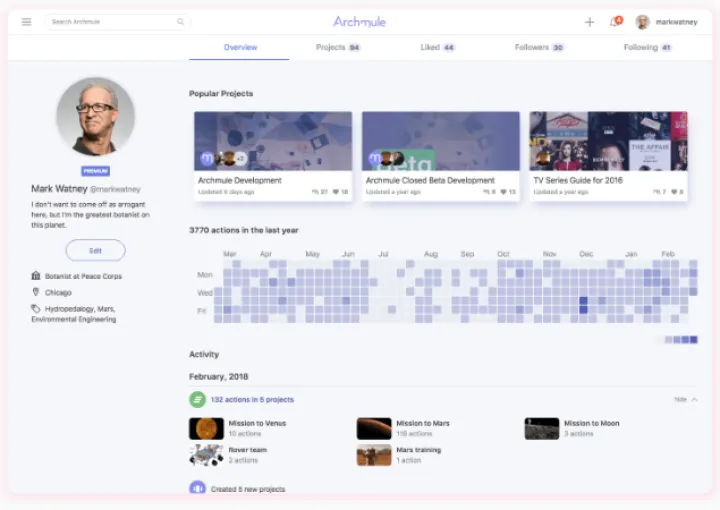The width and height of the screenshot is (720, 510).
Task: Click the markwatney avatar in header
Action: 642,22
